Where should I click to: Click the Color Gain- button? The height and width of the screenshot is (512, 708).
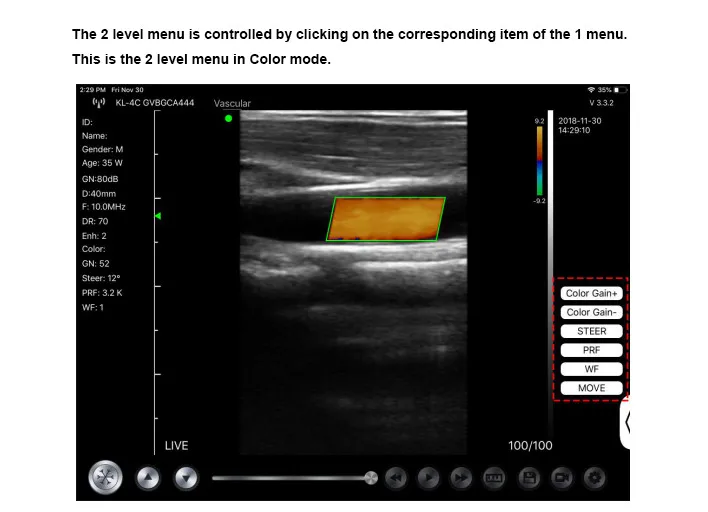(x=592, y=312)
